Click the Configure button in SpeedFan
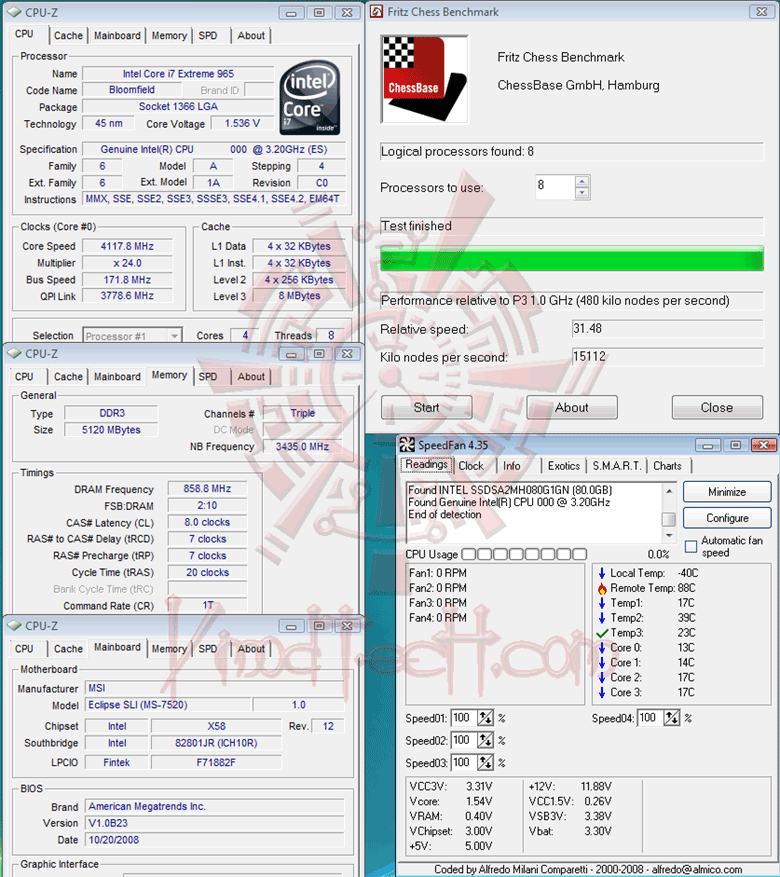Viewport: 780px width, 877px height. [727, 518]
